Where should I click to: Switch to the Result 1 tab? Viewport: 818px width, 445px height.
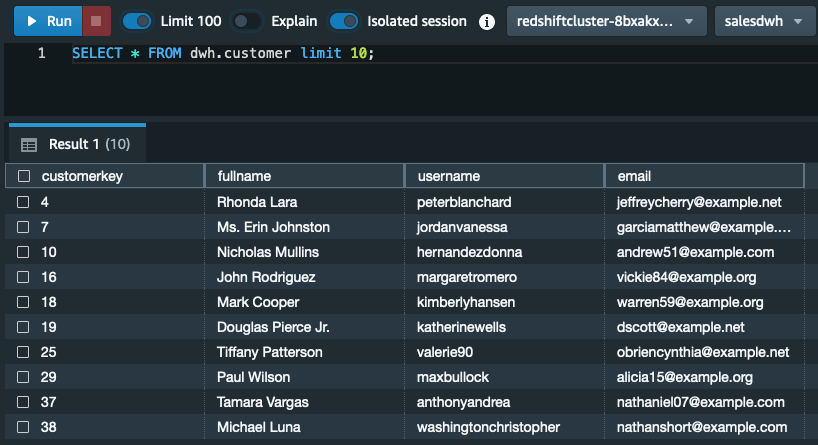(x=77, y=144)
